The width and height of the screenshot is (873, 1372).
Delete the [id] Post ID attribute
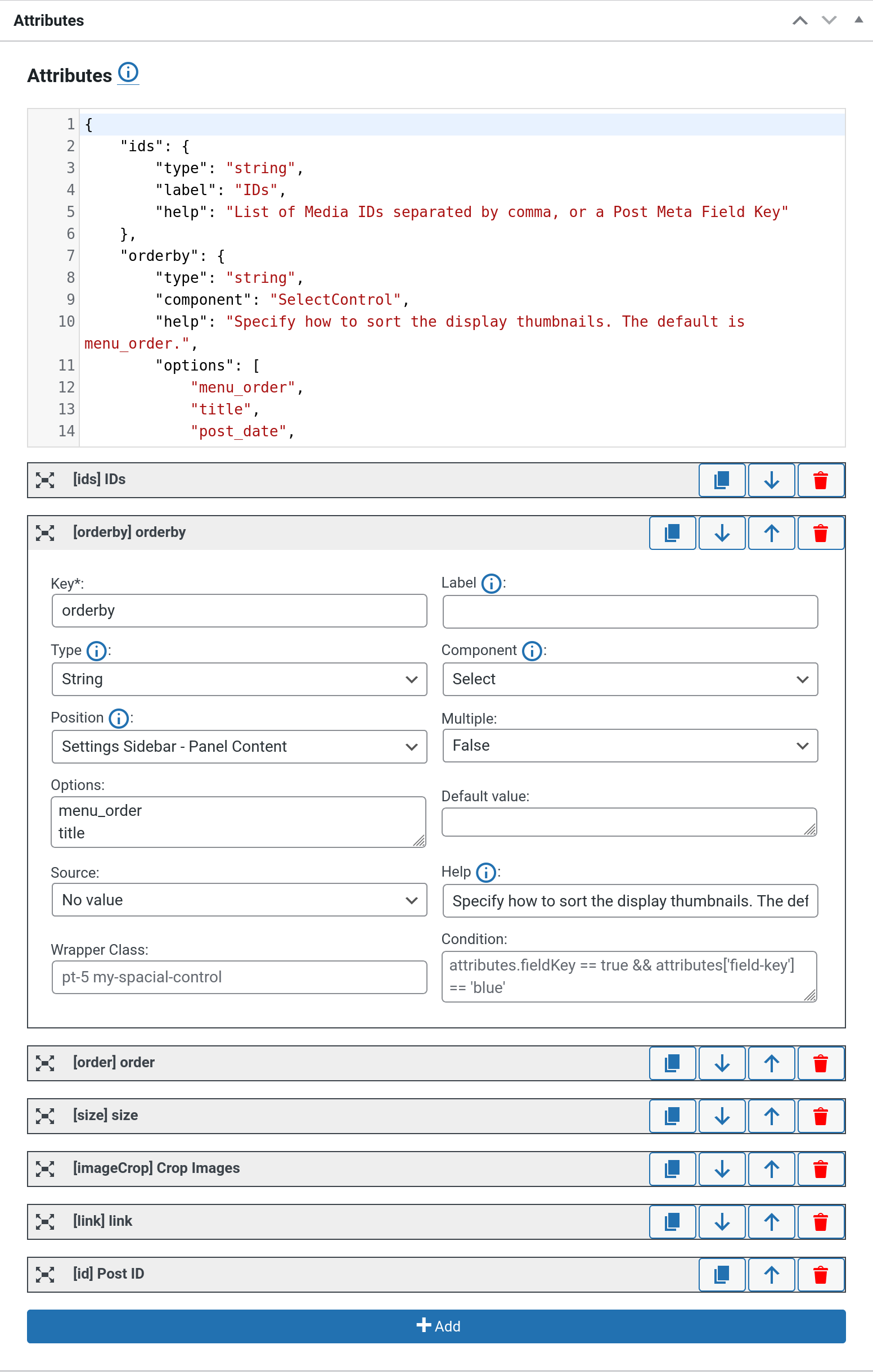tap(821, 1275)
